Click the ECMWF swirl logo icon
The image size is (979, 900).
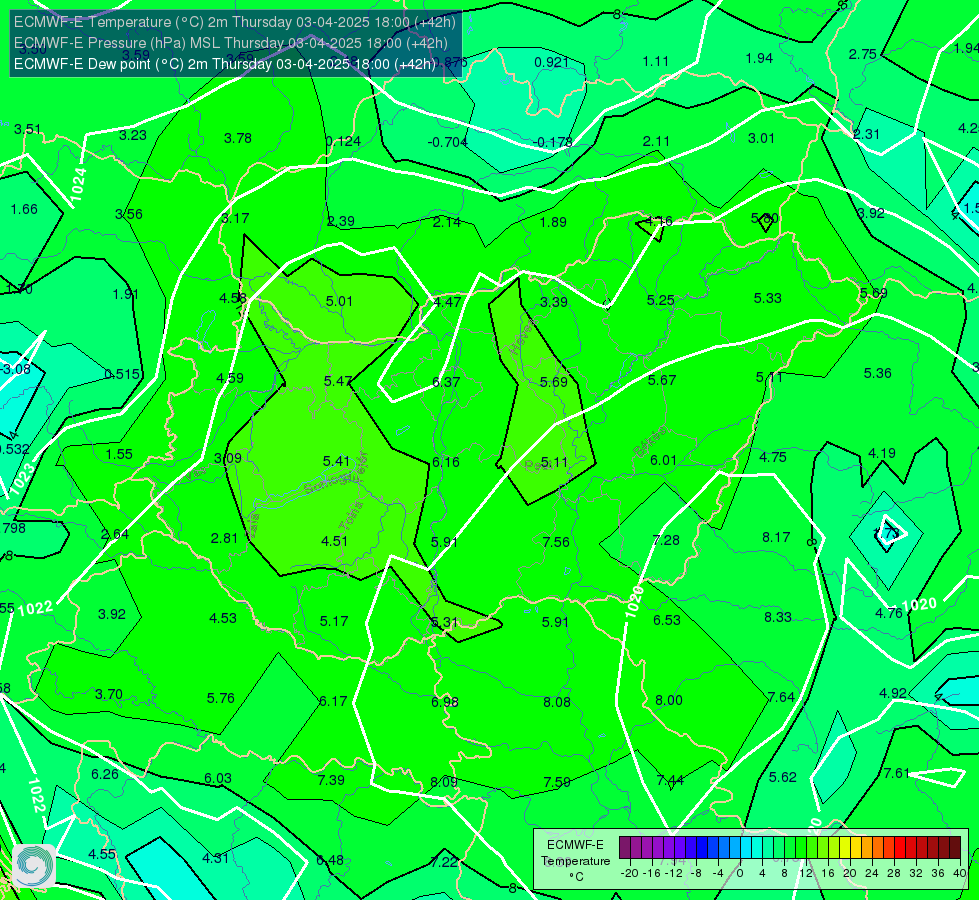(34, 866)
